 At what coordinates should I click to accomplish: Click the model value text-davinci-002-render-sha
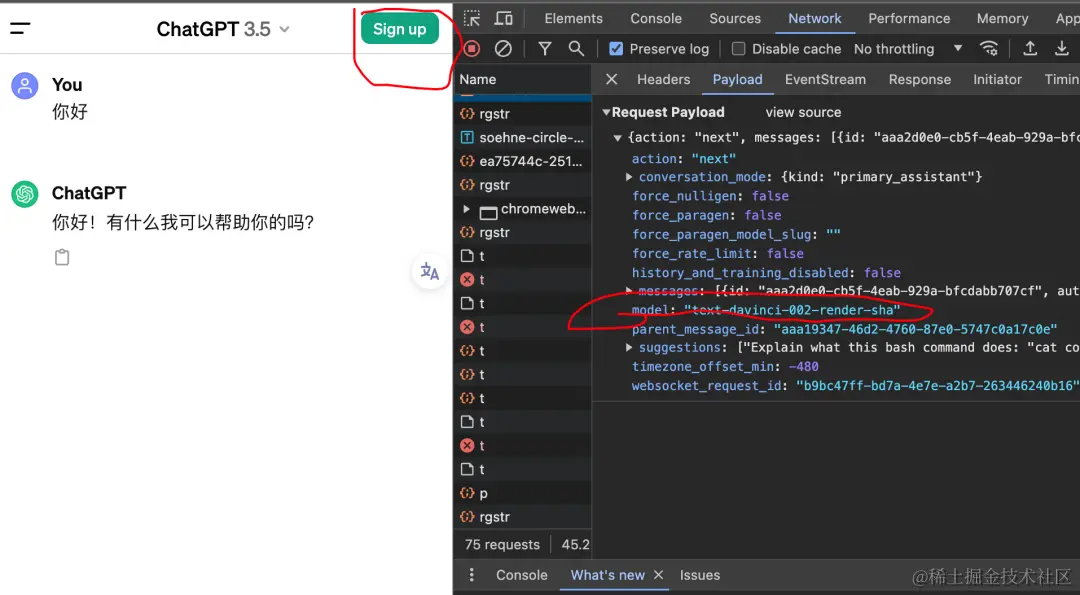(x=792, y=310)
